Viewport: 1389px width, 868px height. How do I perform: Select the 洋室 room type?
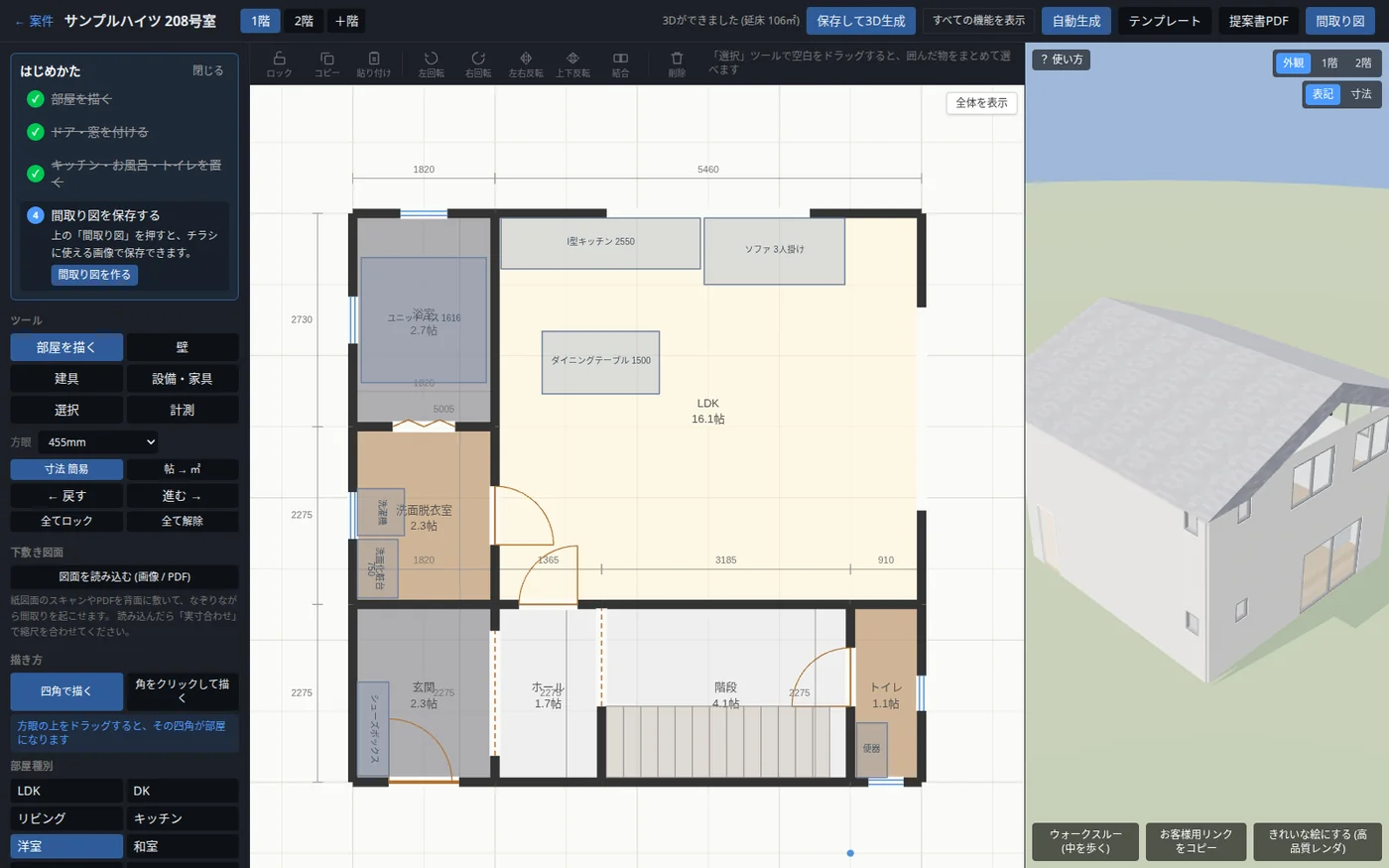coord(66,846)
